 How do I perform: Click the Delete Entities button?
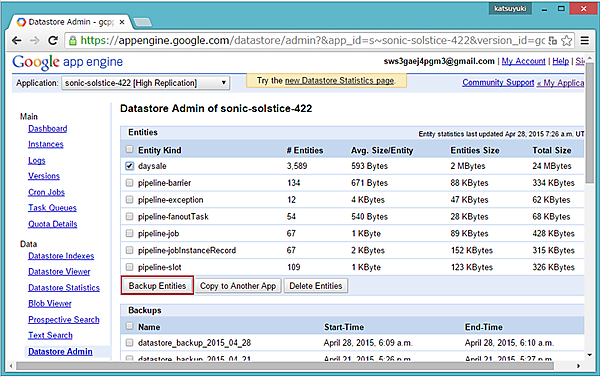[316, 286]
